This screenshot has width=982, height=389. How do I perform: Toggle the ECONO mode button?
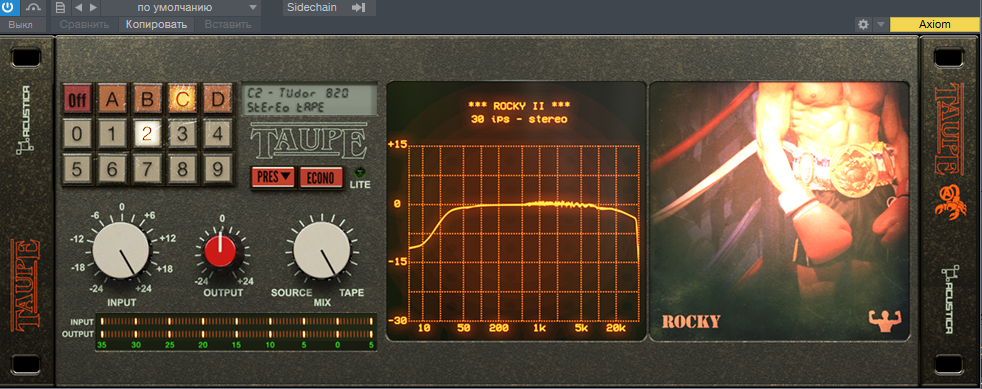321,177
